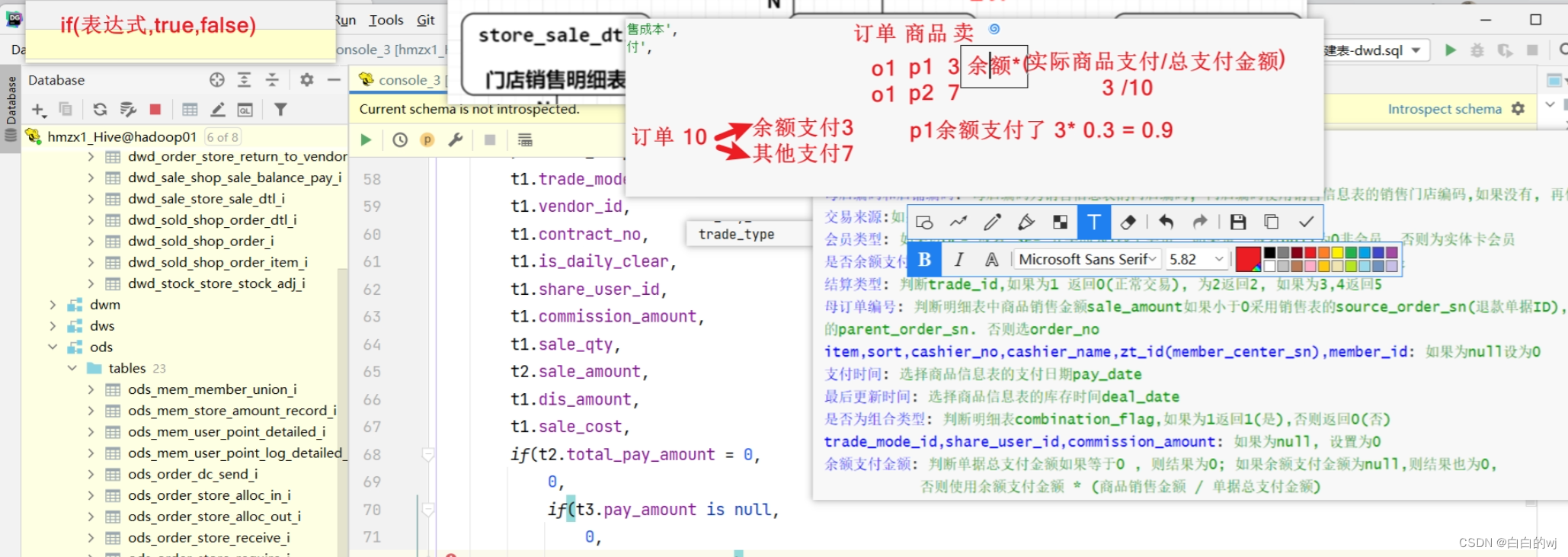Click the red Deactivate stop icon
Screen dimensions: 1568x557
155,110
